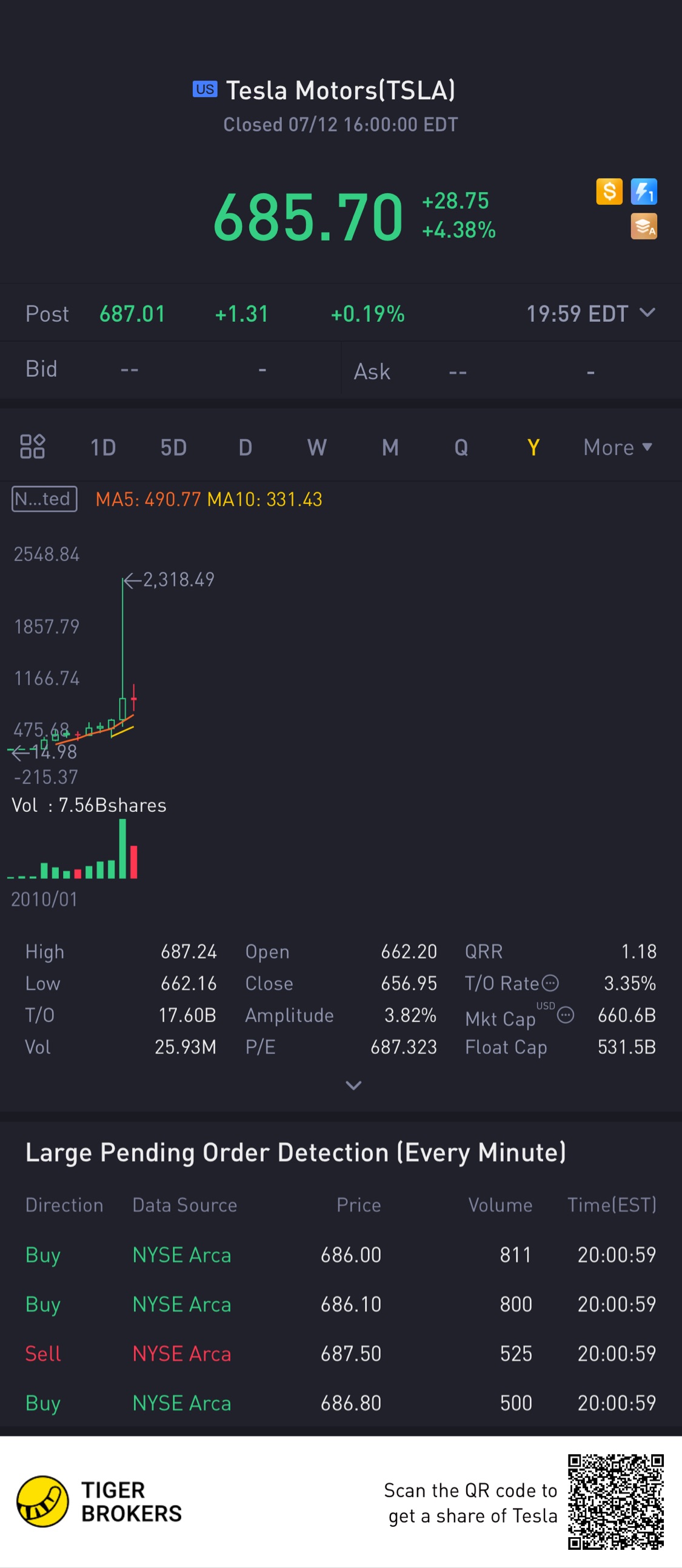Screen dimensions: 682x1568
Task: Tap the blue lightning bolt icon
Action: tap(644, 191)
